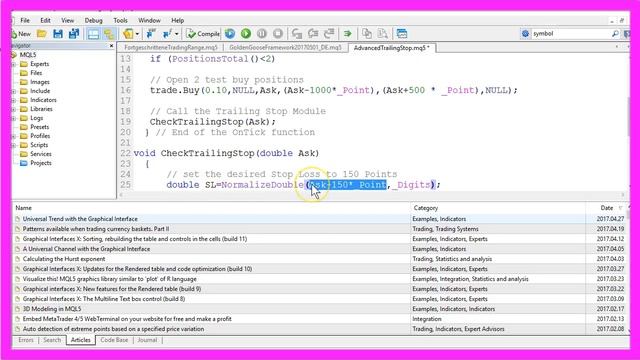The width and height of the screenshot is (640, 360).
Task: Click Step Out debug icon
Action: [329, 34]
